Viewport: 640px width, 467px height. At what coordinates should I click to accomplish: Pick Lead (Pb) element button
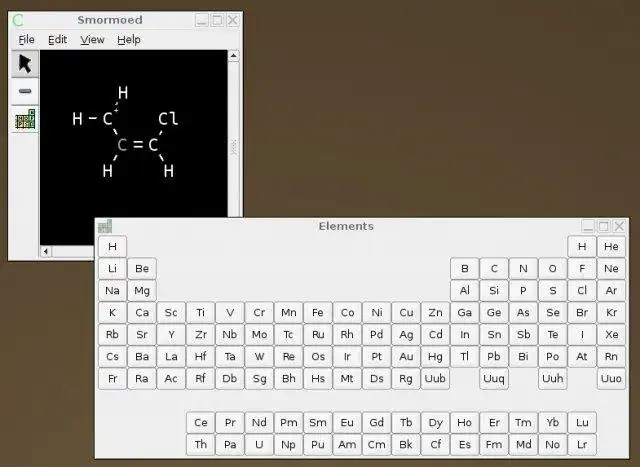click(x=494, y=357)
